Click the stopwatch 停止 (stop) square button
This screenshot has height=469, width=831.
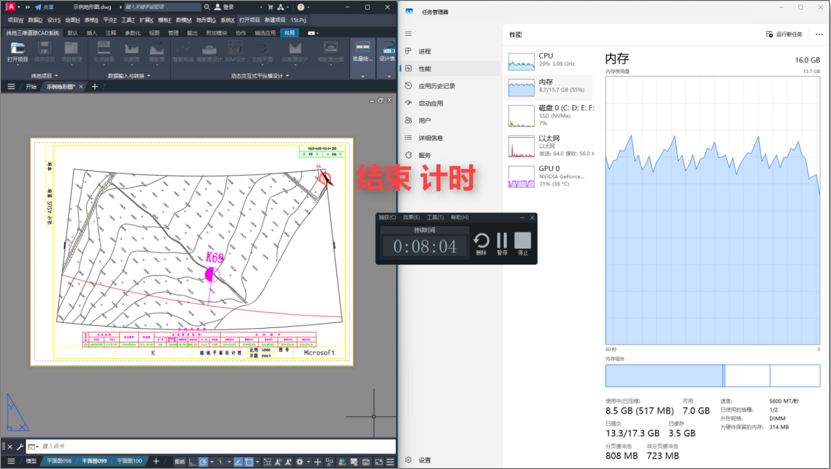coord(523,242)
